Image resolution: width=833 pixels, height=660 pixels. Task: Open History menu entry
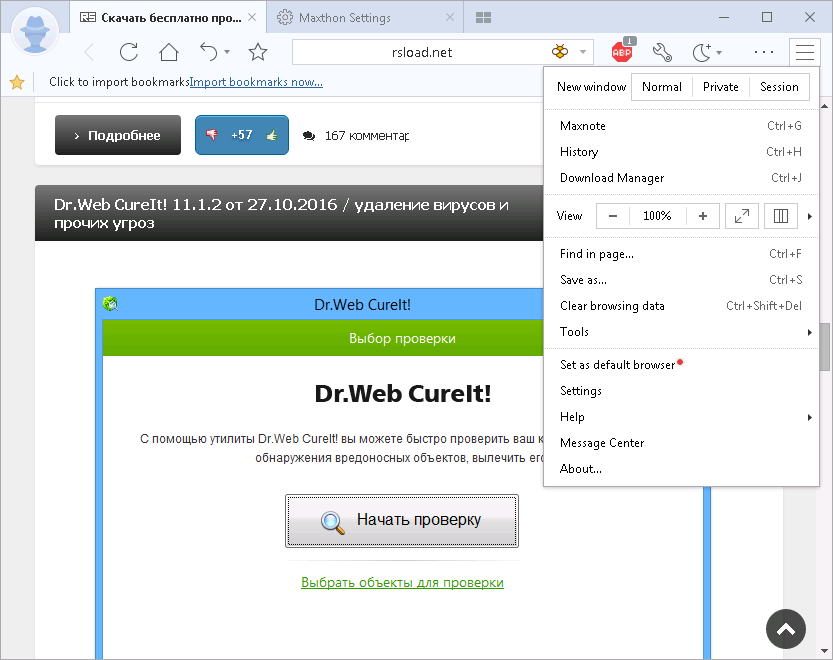click(x=681, y=152)
